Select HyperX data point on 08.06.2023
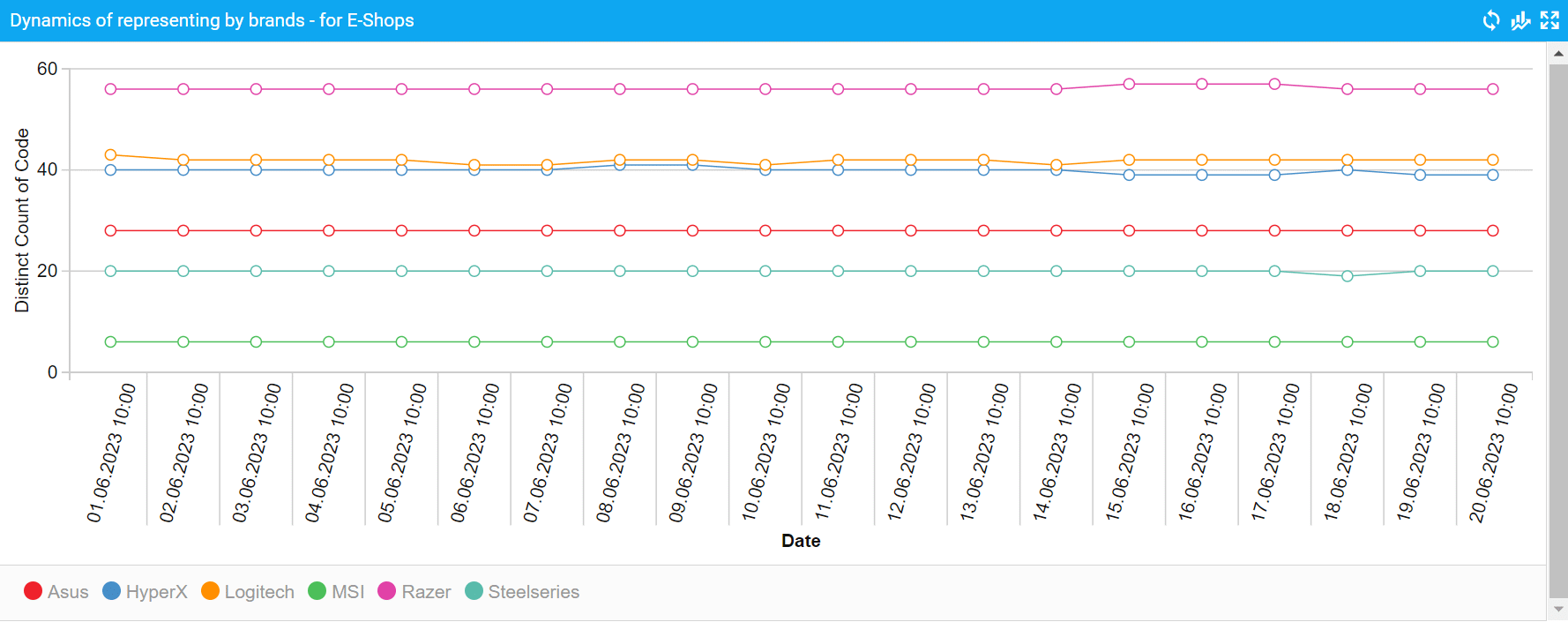 pos(620,165)
